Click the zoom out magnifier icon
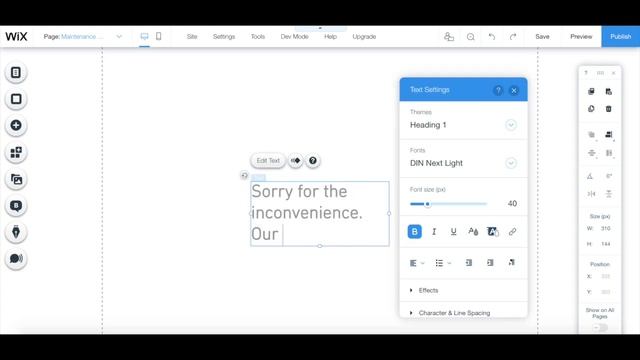The height and width of the screenshot is (360, 640). (x=471, y=37)
